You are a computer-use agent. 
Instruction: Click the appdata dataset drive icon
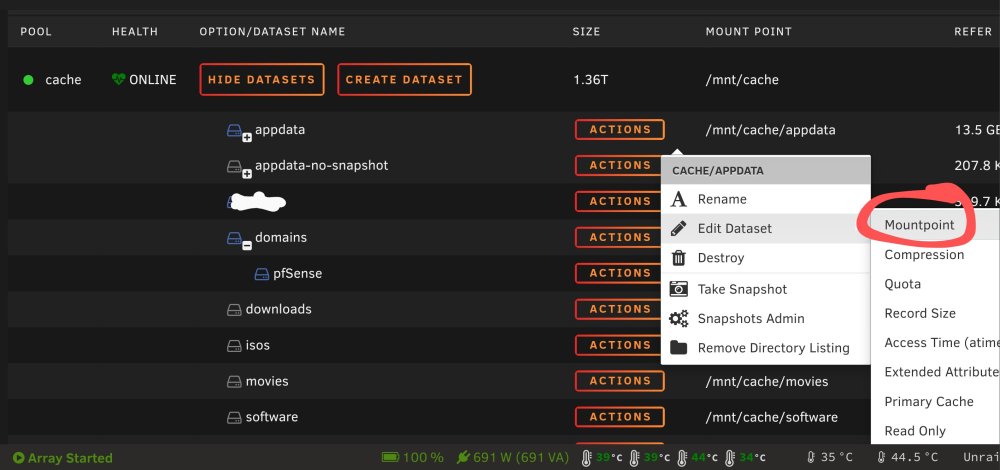pos(234,130)
